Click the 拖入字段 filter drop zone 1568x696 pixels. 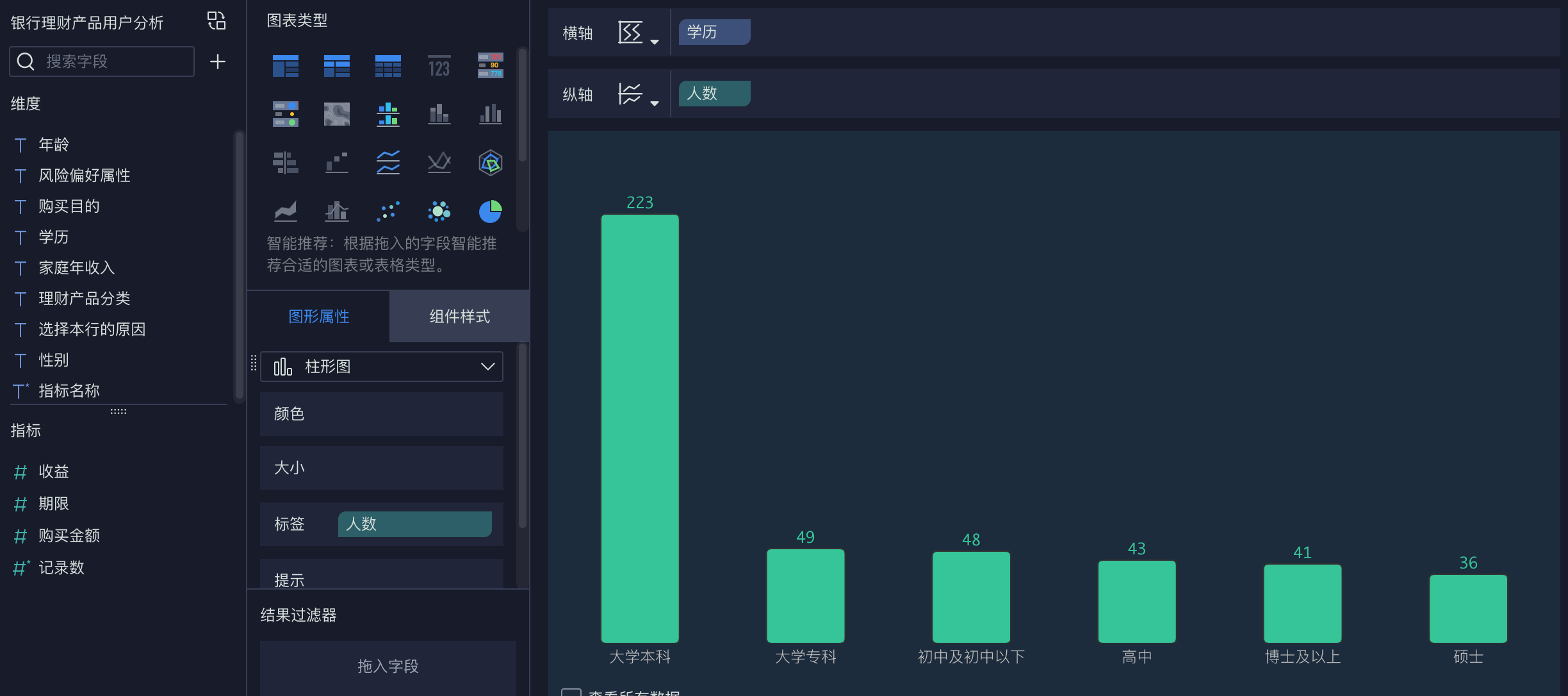click(388, 667)
